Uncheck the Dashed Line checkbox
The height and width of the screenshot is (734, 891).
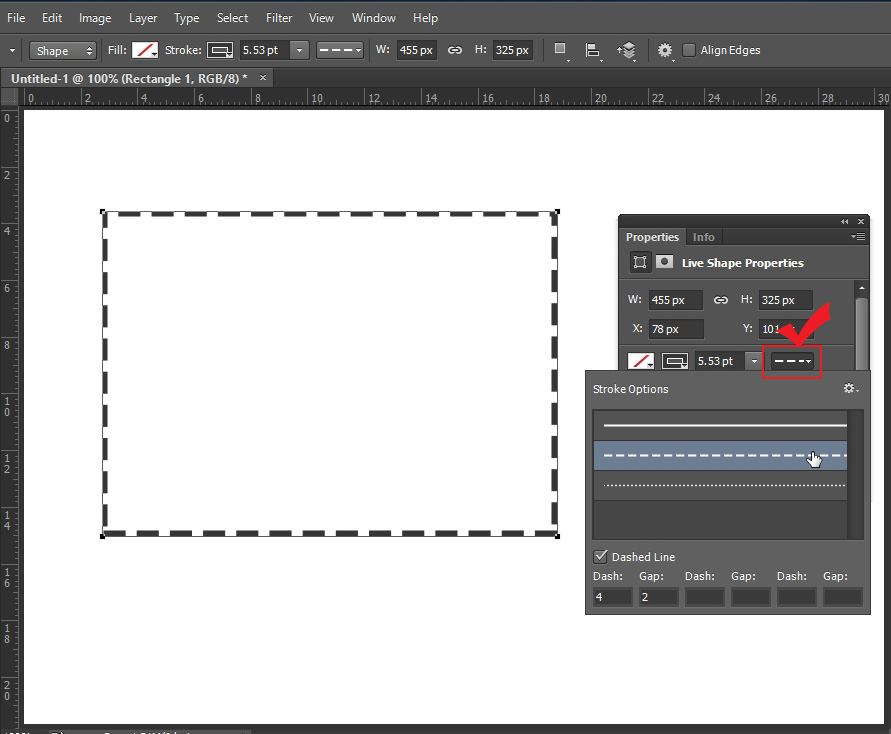600,556
